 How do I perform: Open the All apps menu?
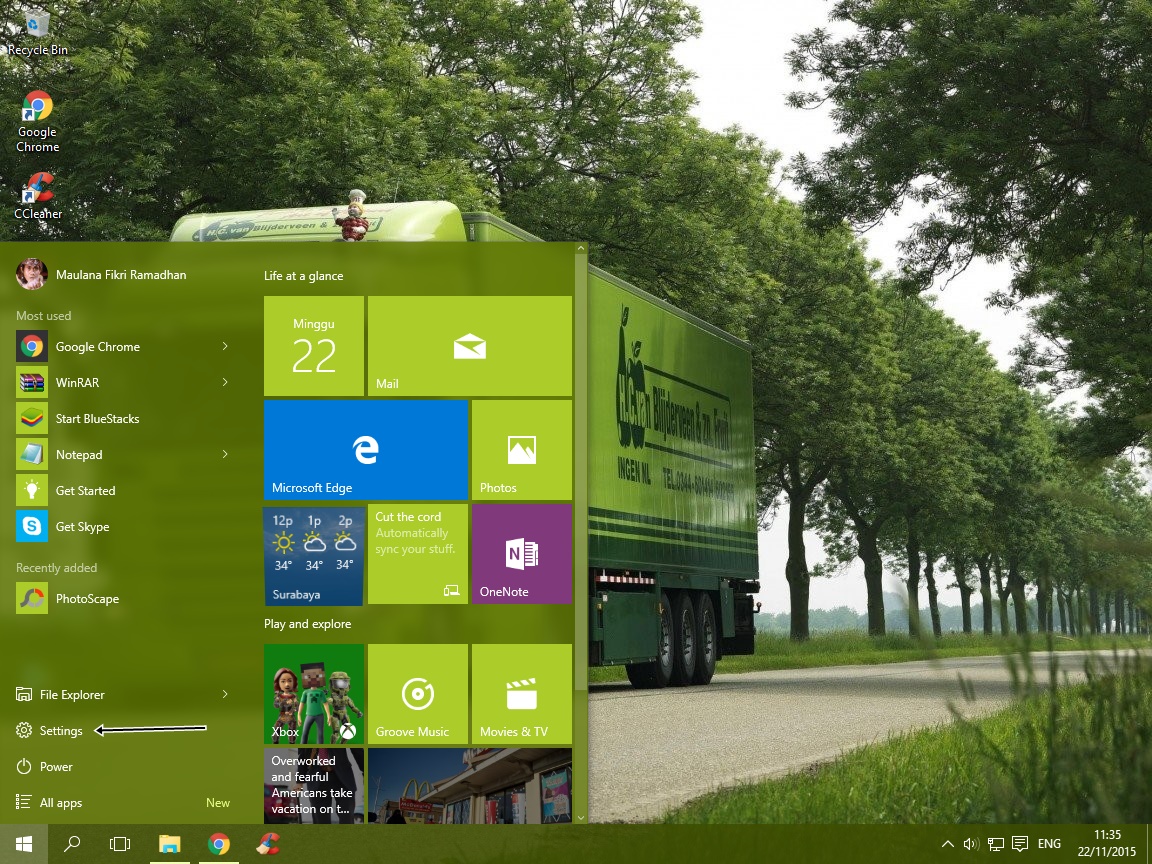[58, 802]
